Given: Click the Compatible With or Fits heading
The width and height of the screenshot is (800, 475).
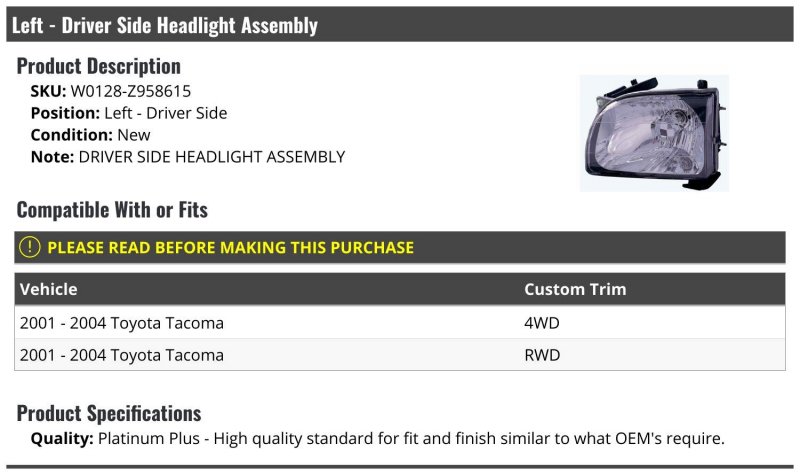Looking at the screenshot, I should click(x=112, y=210).
